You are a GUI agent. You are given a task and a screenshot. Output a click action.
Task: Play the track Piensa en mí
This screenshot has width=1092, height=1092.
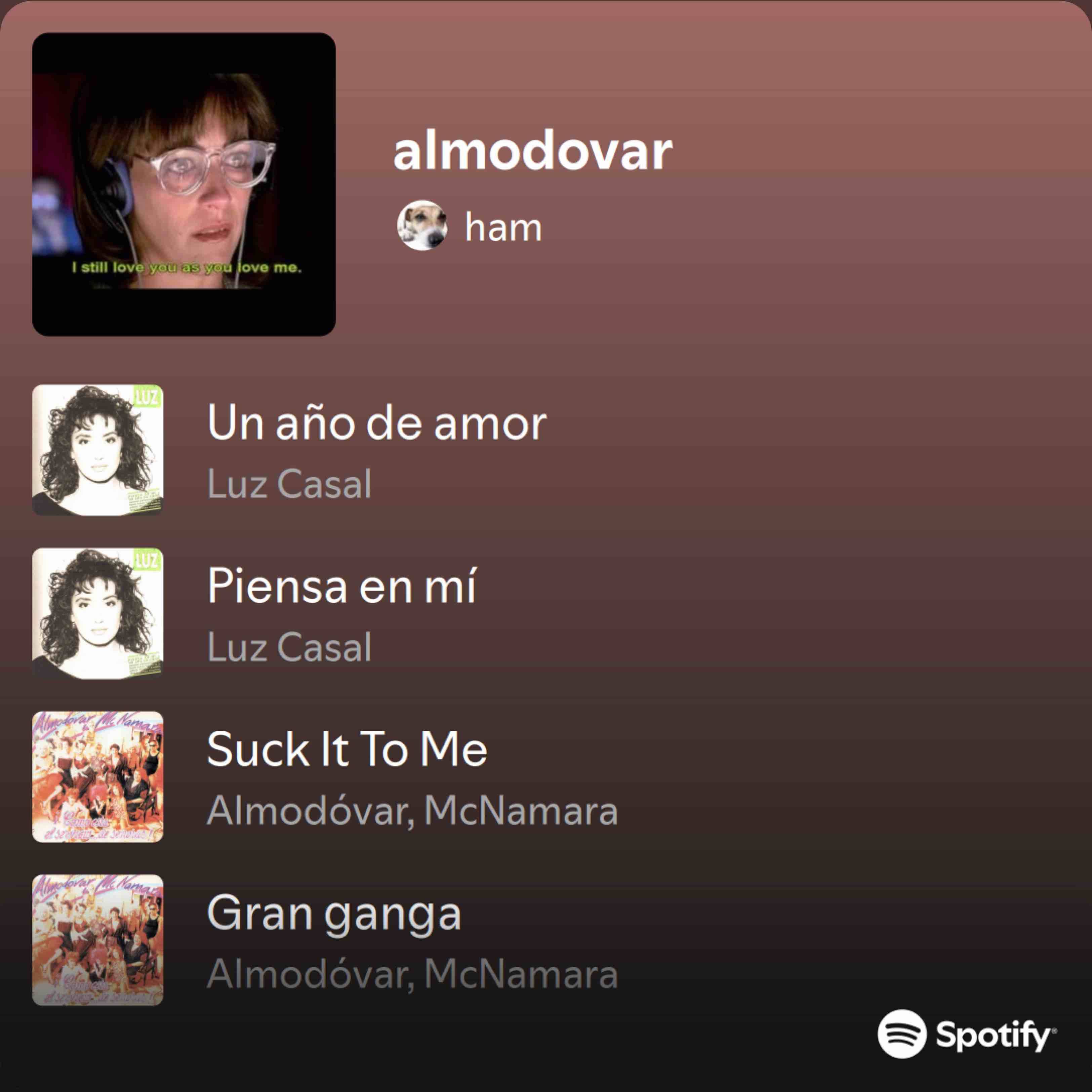click(341, 585)
